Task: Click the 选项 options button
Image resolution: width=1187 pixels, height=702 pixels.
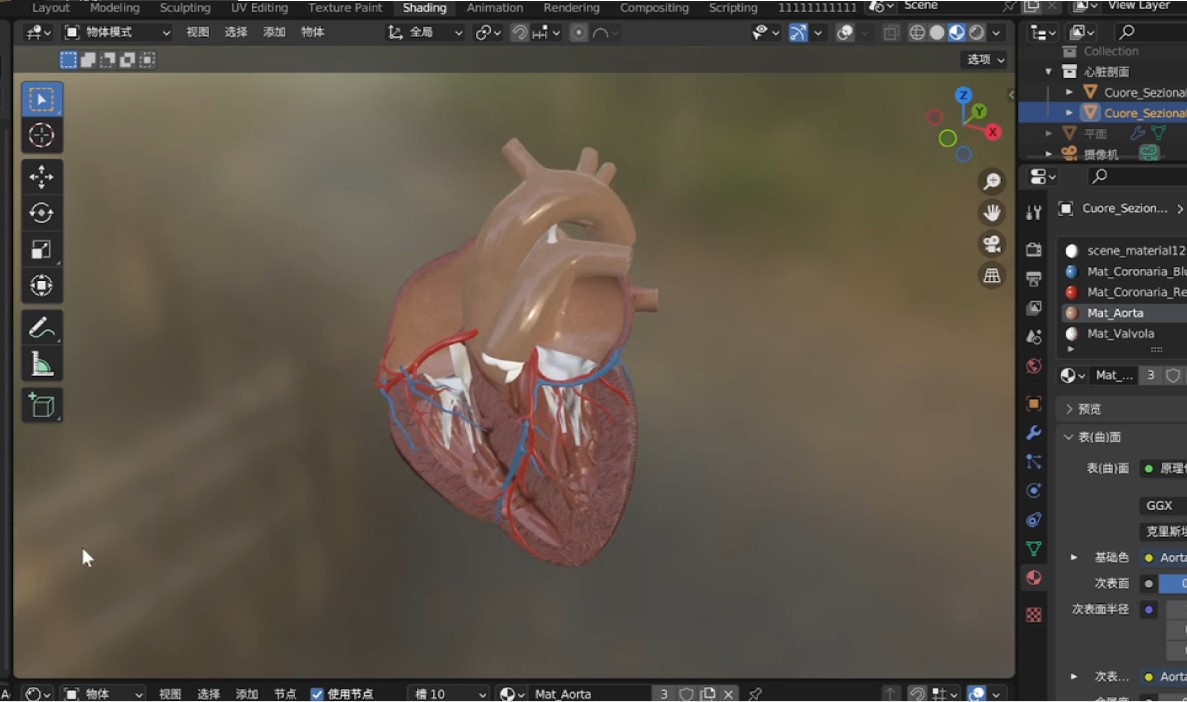Action: coord(984,60)
